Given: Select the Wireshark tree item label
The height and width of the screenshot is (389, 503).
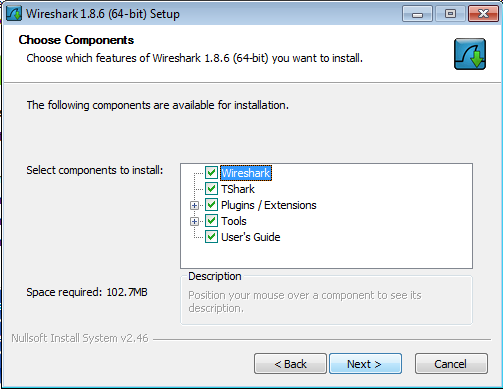Looking at the screenshot, I should click(x=246, y=173).
